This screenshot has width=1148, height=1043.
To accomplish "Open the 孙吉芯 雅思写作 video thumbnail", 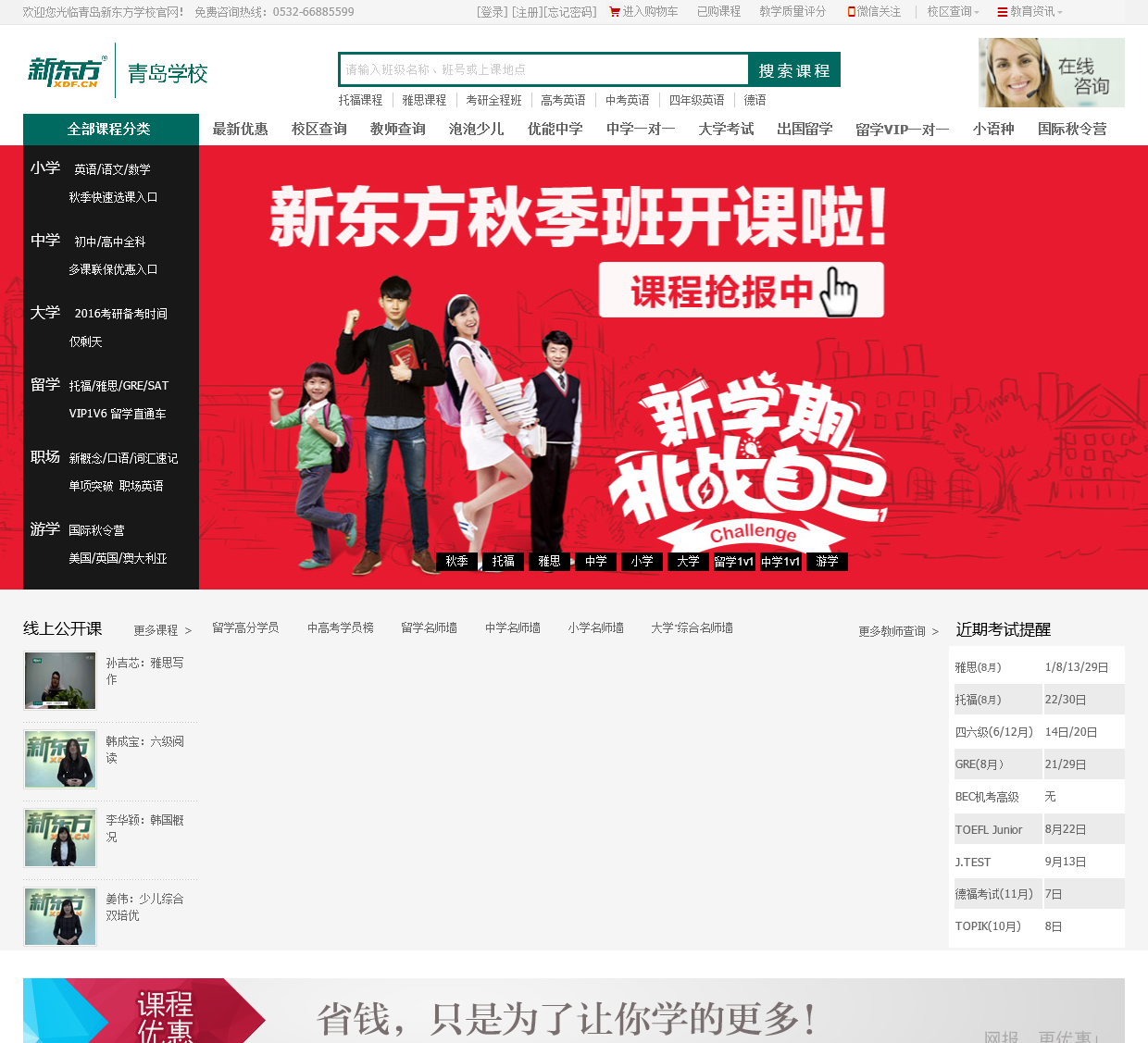I will coord(60,680).
